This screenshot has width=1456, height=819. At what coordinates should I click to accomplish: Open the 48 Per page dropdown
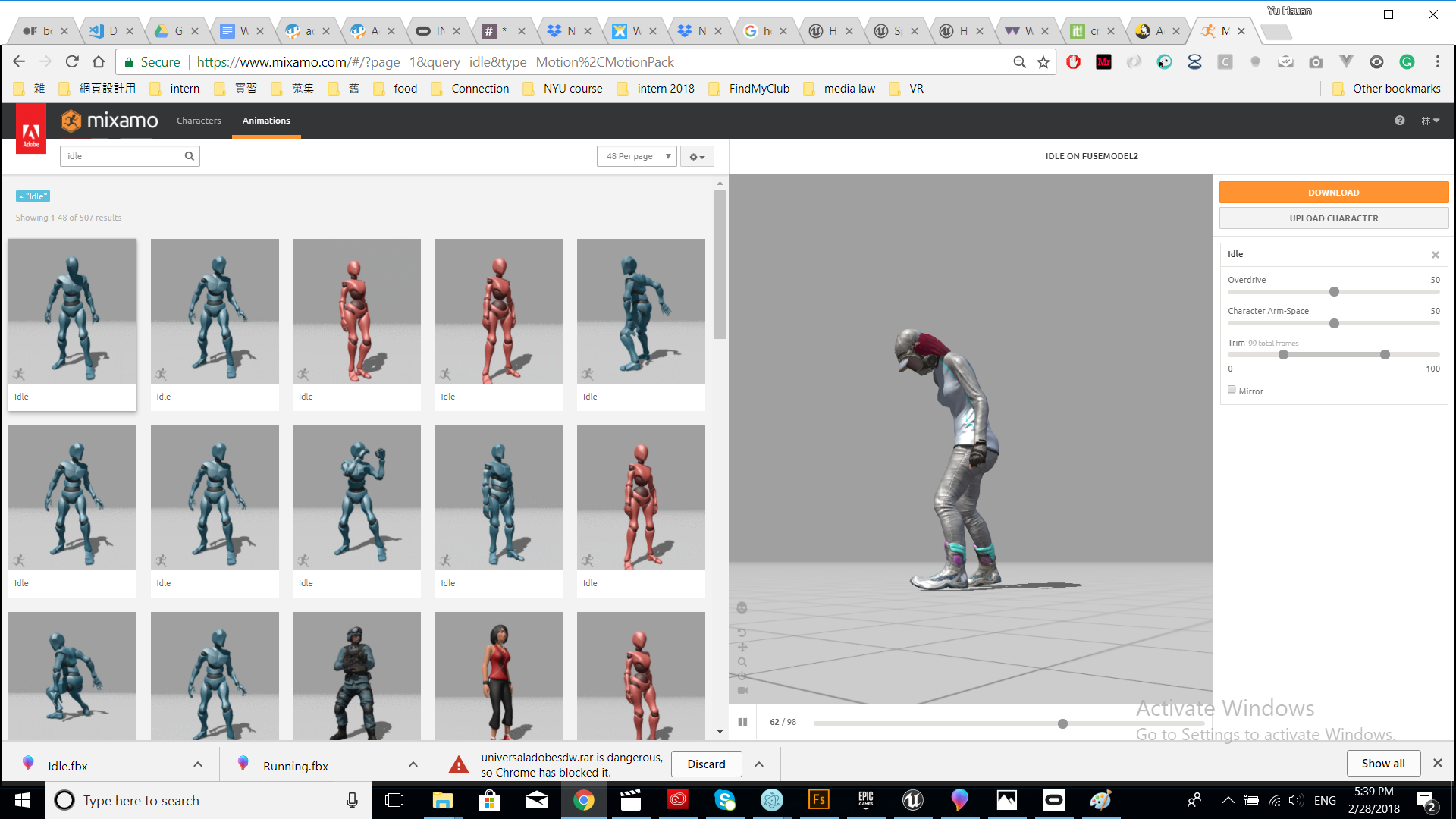tap(636, 156)
